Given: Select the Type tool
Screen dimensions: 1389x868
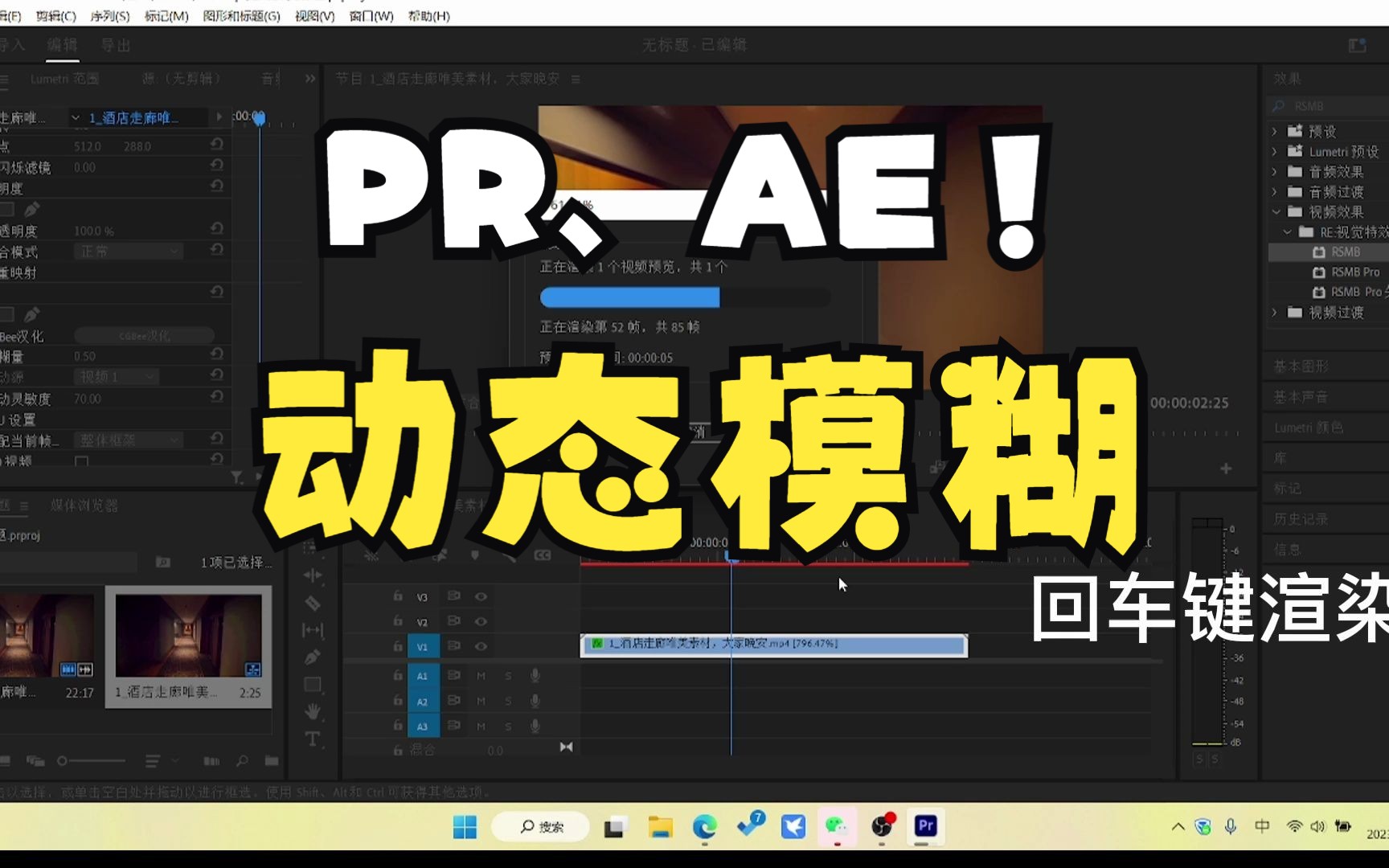Looking at the screenshot, I should (x=313, y=739).
